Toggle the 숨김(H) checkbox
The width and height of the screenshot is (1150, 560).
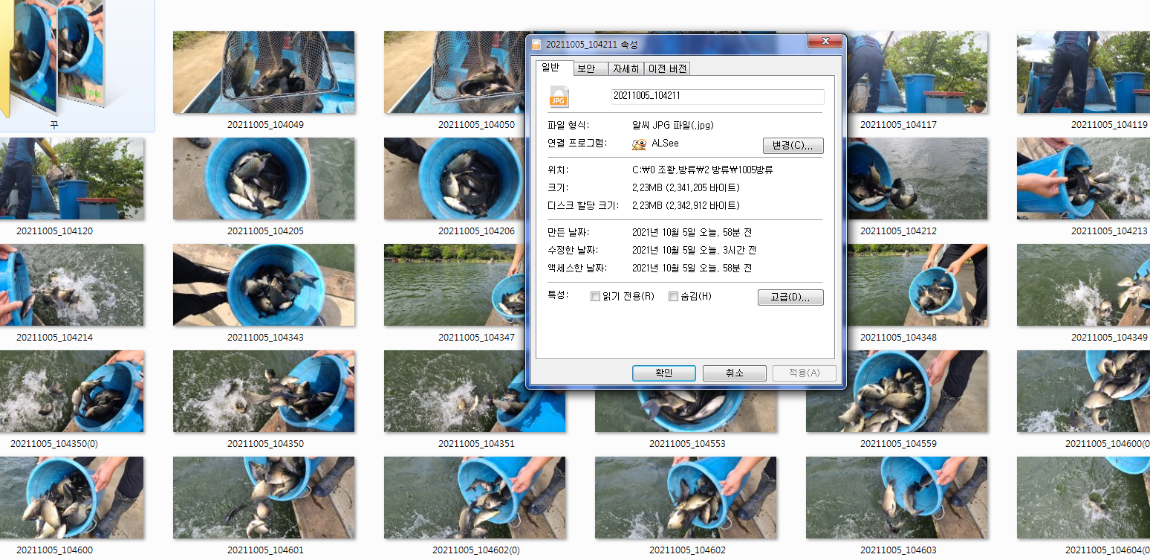[x=673, y=297]
